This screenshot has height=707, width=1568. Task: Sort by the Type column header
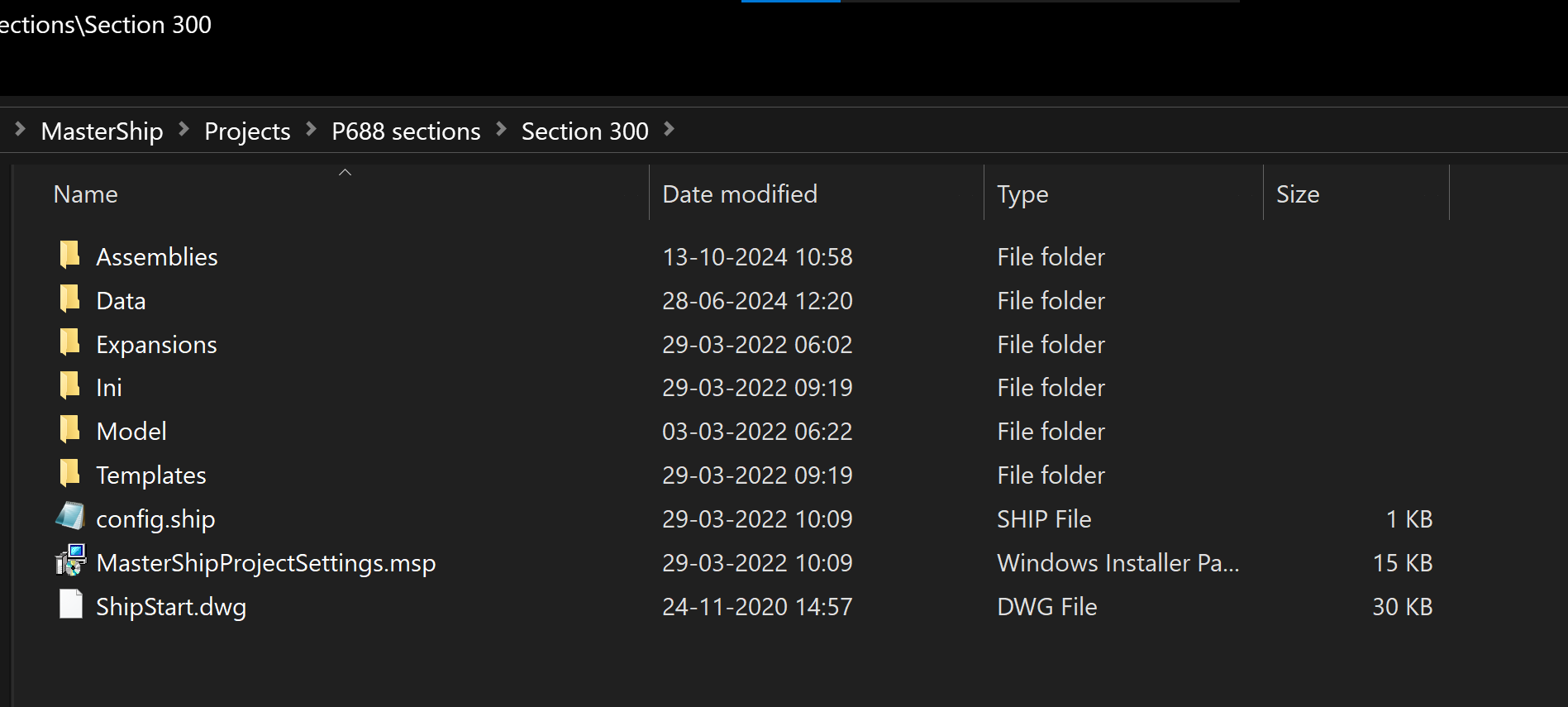(x=1022, y=194)
